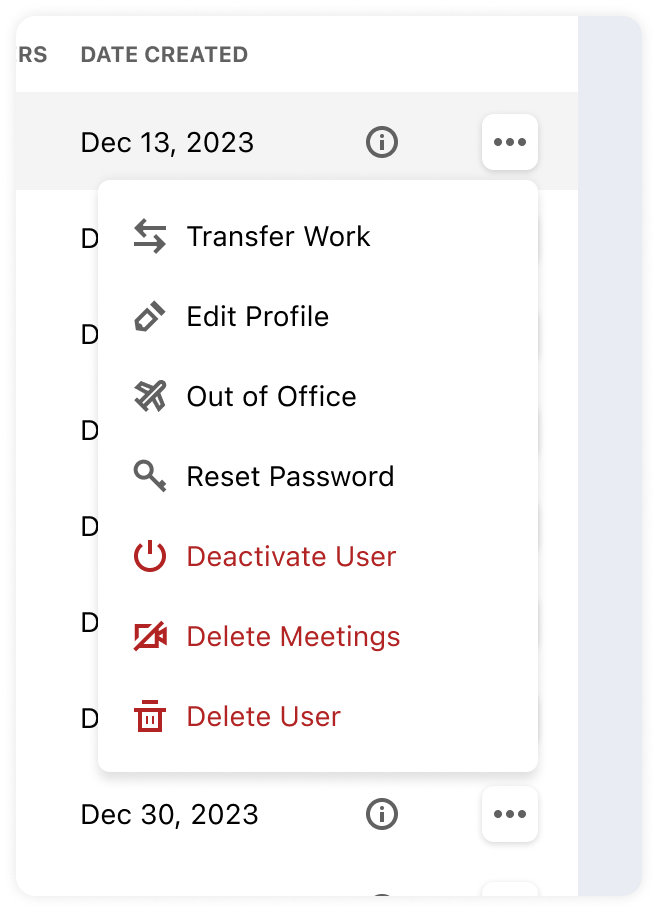Viewport: 658px width, 912px height.
Task: Click the Dec 13, 2023 date cell
Action: pos(167,142)
